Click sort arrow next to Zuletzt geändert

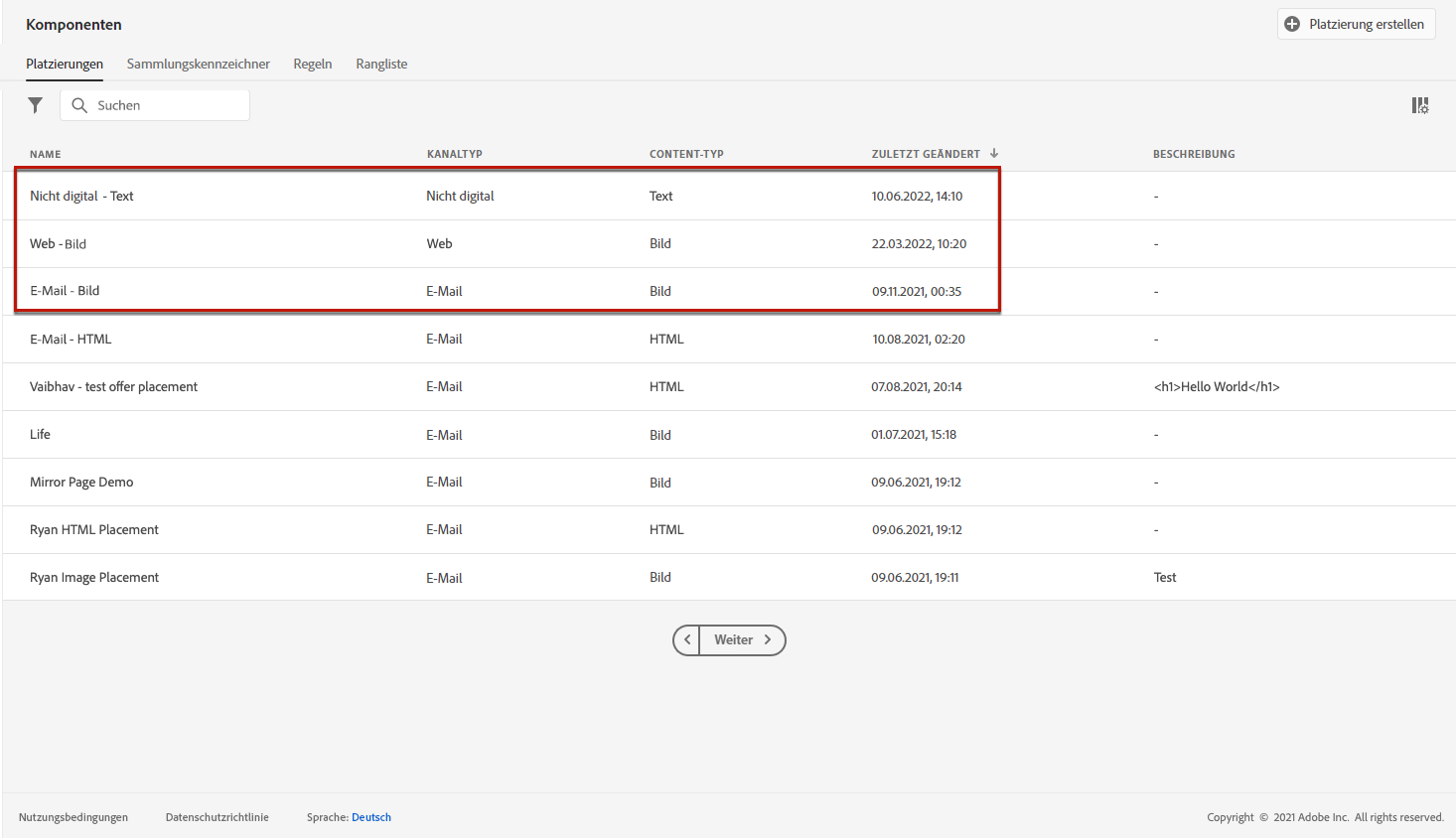tap(994, 153)
